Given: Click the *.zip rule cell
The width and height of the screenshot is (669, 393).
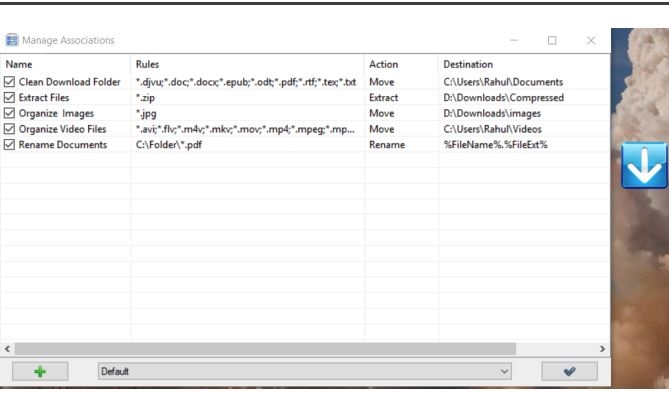Looking at the screenshot, I should coord(145,98).
